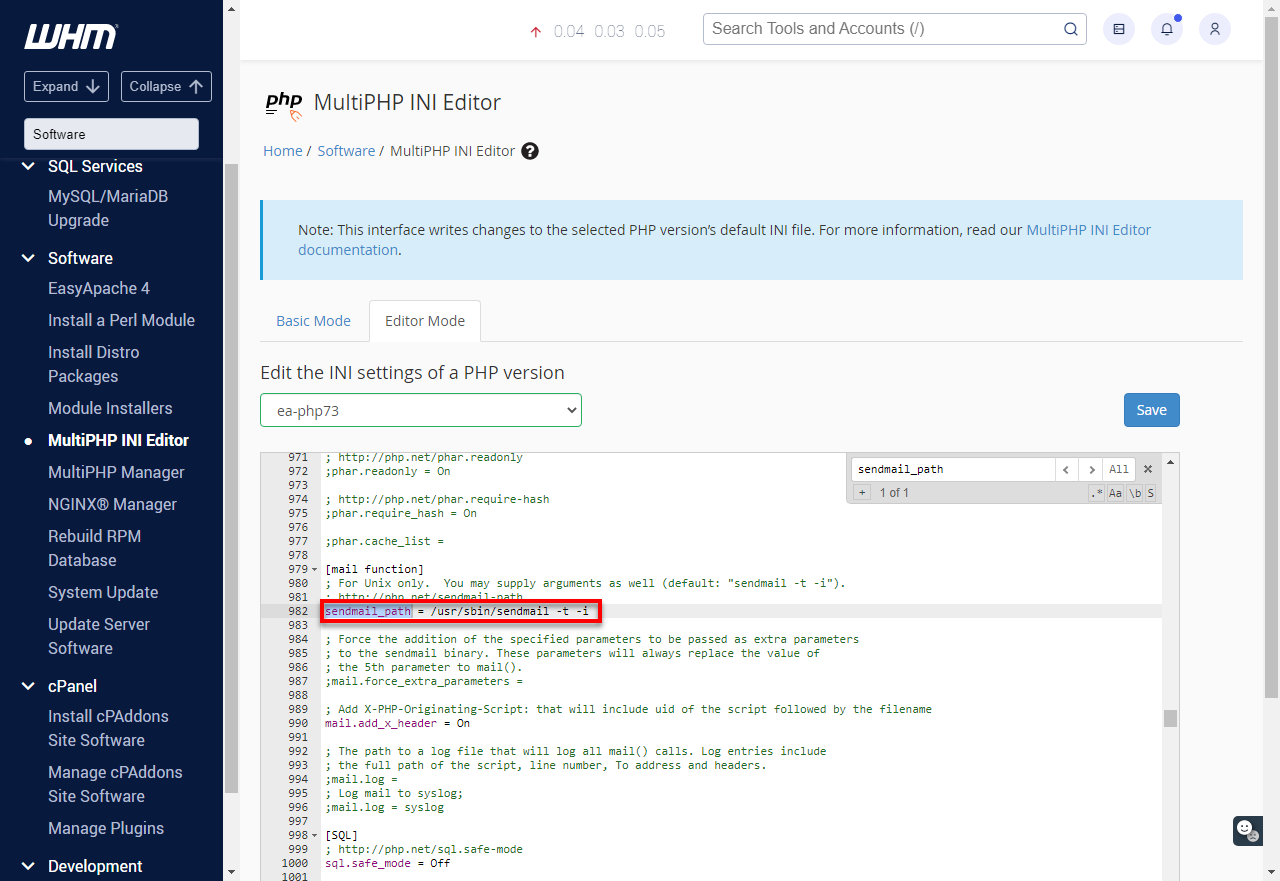Open the help icon next to the breadcrumb
1280x881 pixels.
coord(529,150)
